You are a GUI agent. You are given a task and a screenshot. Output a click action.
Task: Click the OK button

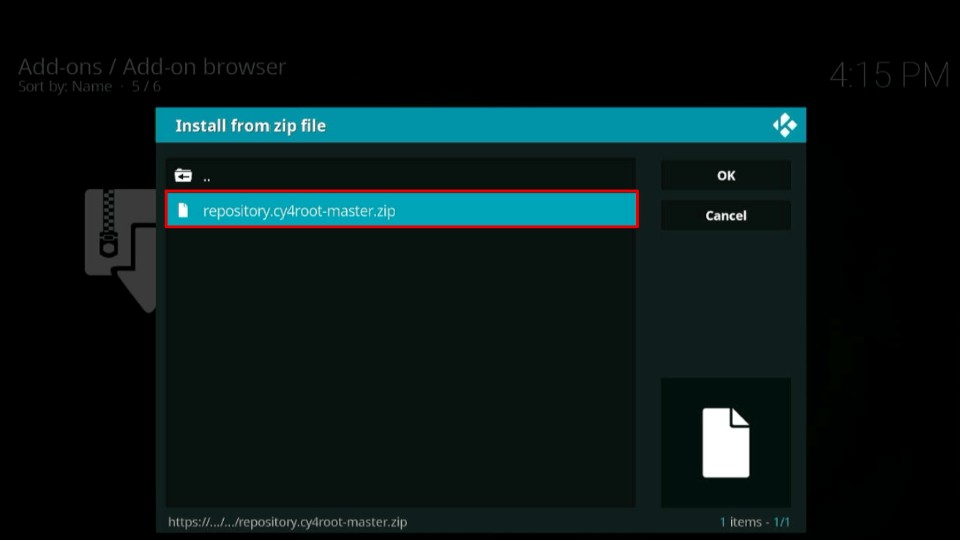click(726, 176)
